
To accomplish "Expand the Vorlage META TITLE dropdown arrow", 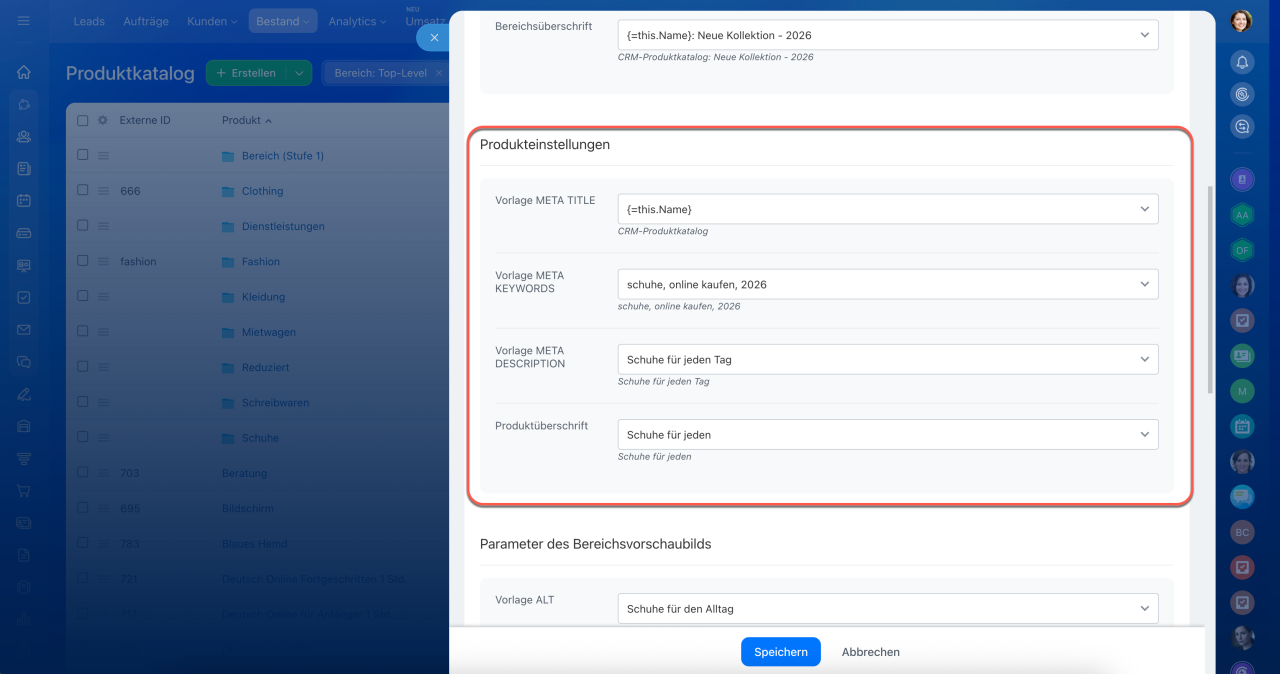I will pos(1145,209).
